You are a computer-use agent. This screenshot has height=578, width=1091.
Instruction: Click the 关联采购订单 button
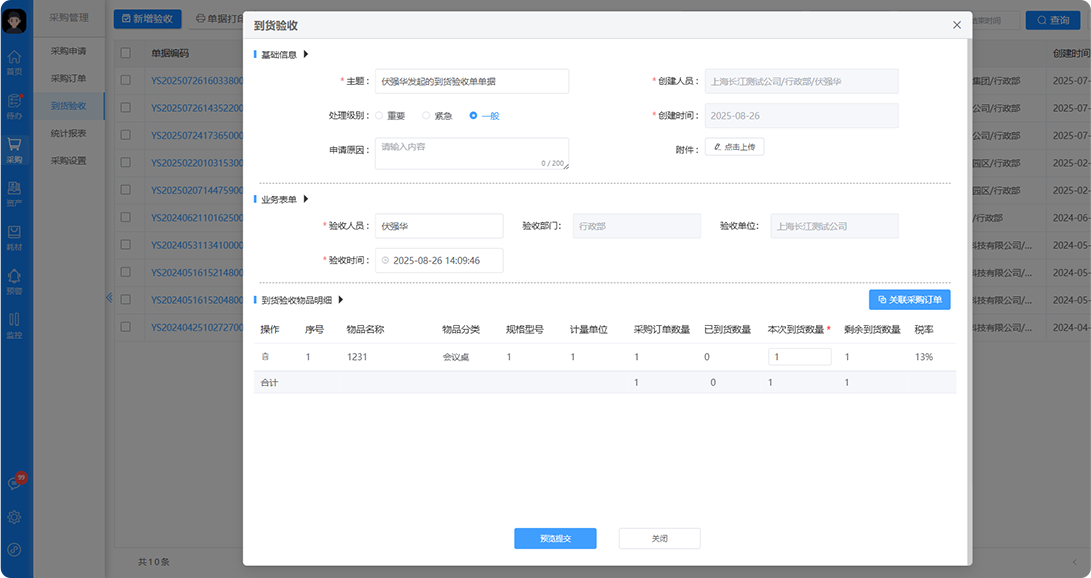point(909,299)
